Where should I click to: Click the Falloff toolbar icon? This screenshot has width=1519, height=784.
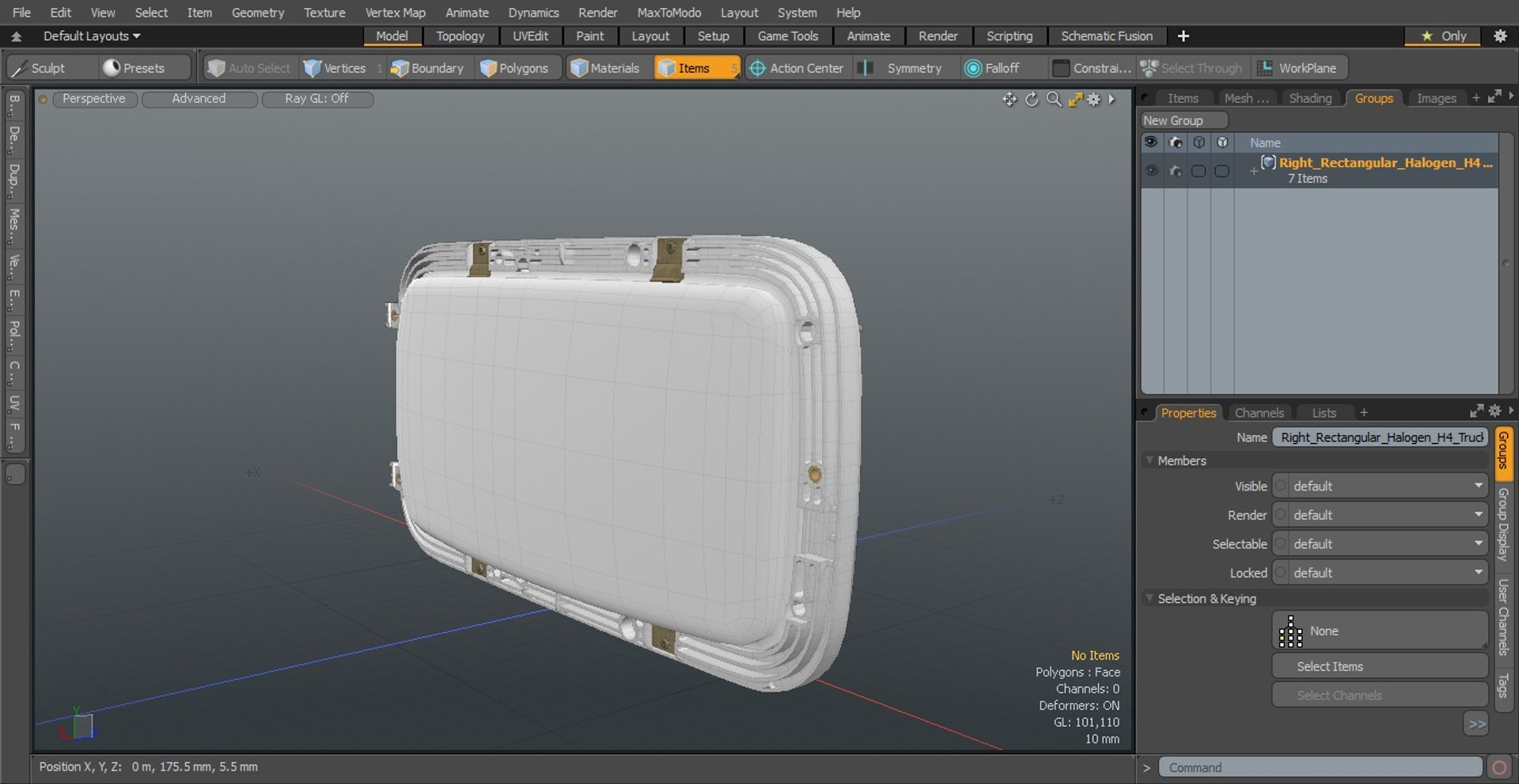pyautogui.click(x=973, y=69)
